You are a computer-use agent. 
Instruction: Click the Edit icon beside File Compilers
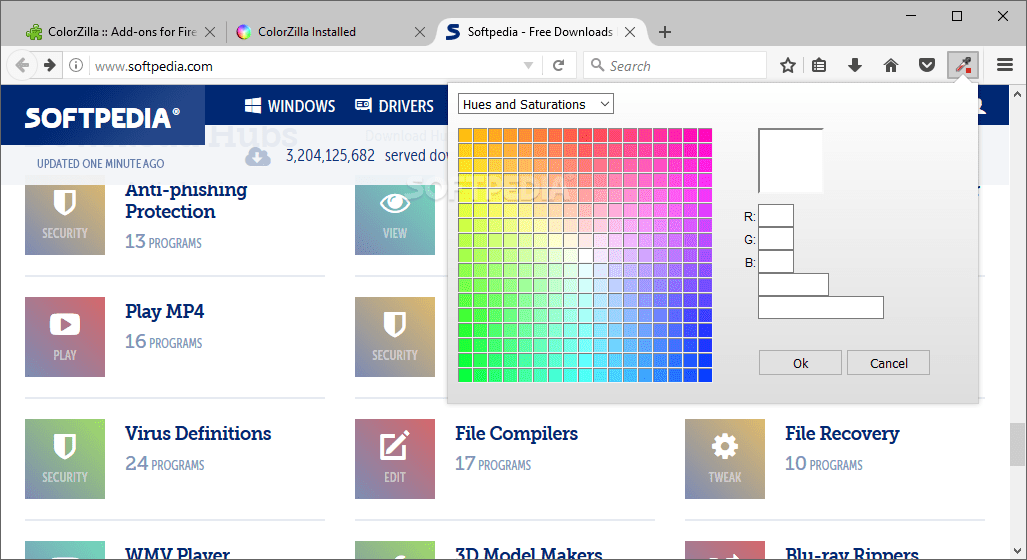coord(395,458)
